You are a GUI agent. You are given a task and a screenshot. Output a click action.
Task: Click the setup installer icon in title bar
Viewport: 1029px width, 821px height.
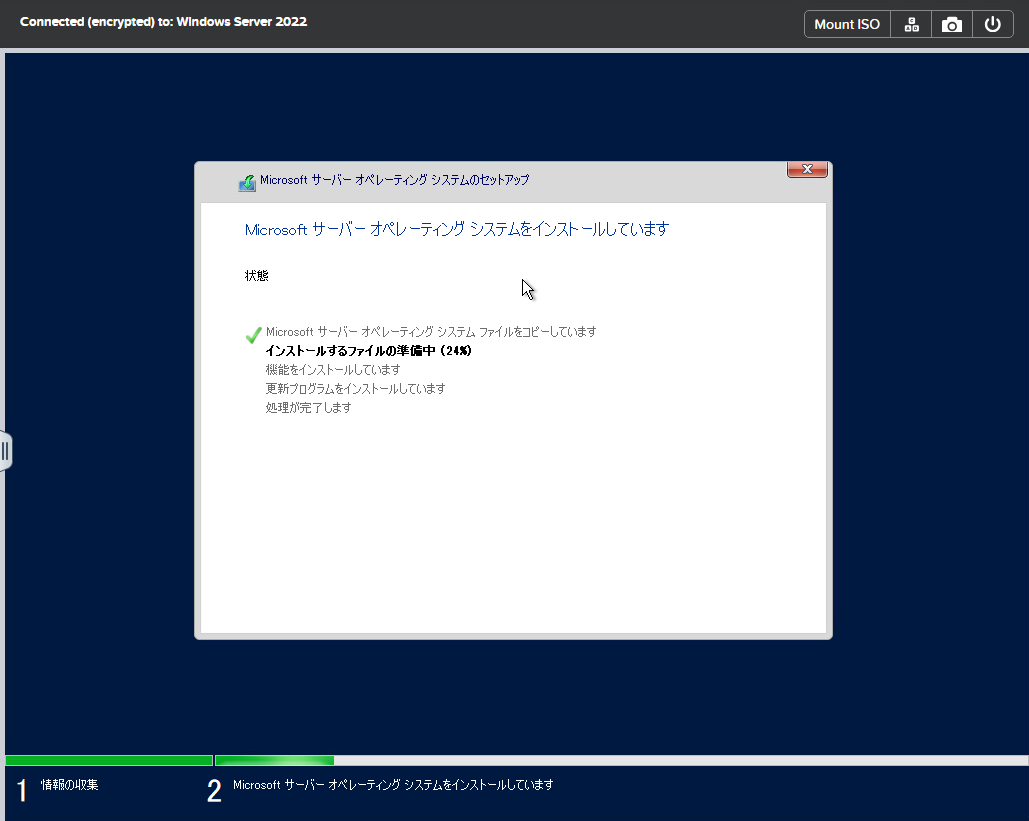[x=247, y=182]
